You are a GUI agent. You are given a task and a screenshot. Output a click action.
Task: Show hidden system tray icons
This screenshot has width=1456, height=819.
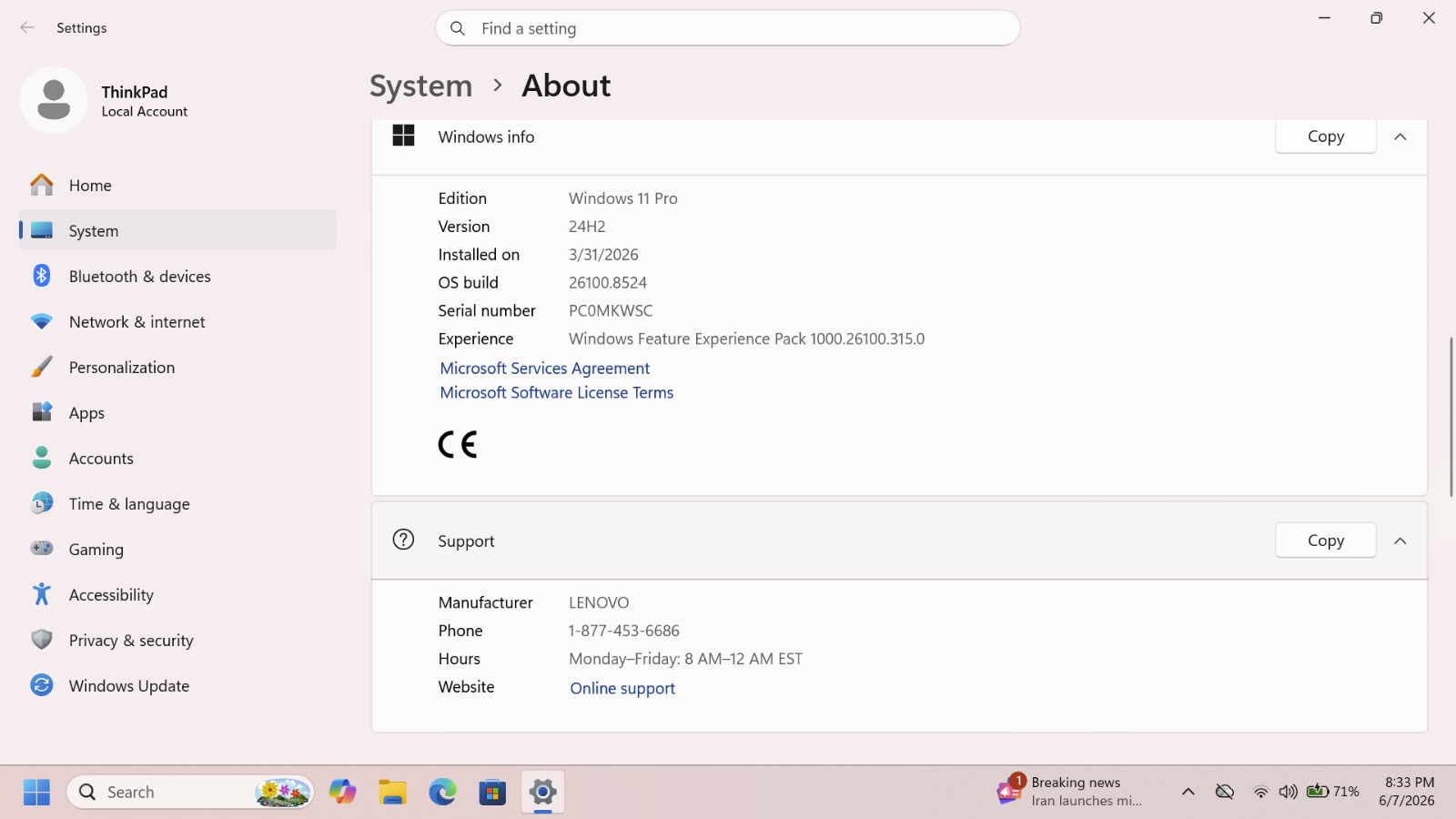coord(1188,792)
